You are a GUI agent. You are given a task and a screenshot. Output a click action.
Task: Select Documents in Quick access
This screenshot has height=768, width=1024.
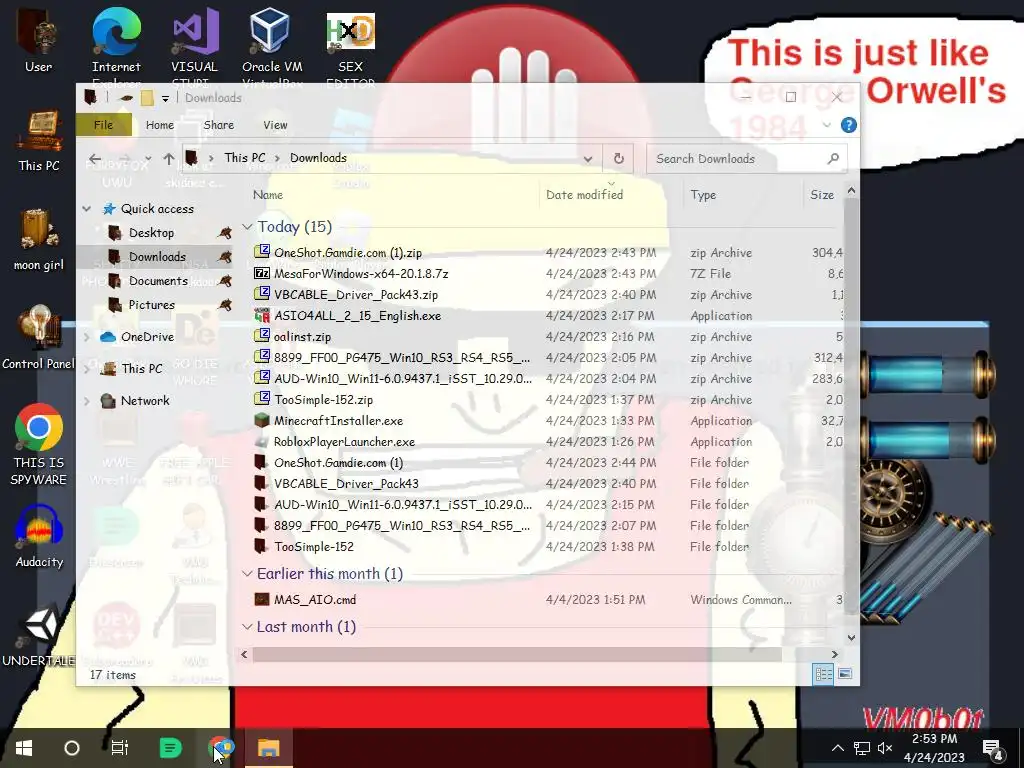point(158,281)
